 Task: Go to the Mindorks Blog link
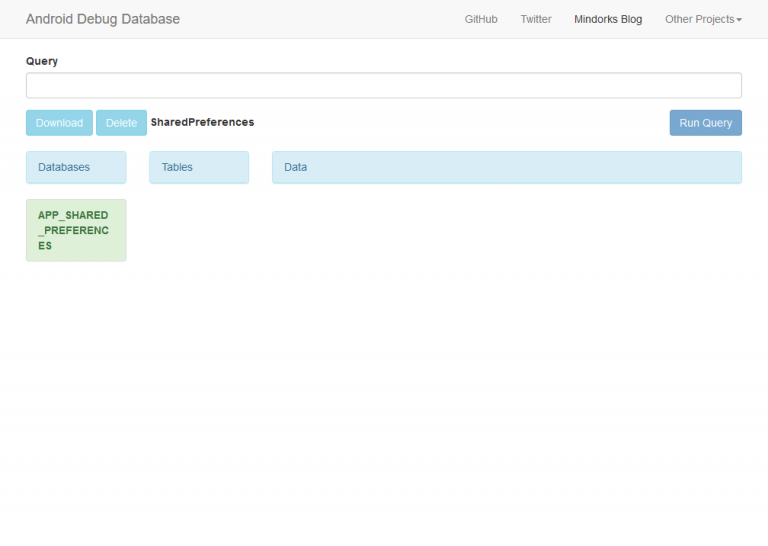tap(608, 19)
